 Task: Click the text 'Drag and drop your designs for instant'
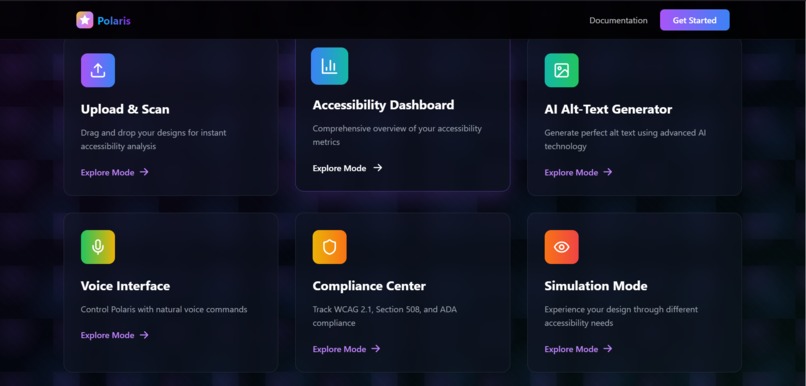(153, 133)
